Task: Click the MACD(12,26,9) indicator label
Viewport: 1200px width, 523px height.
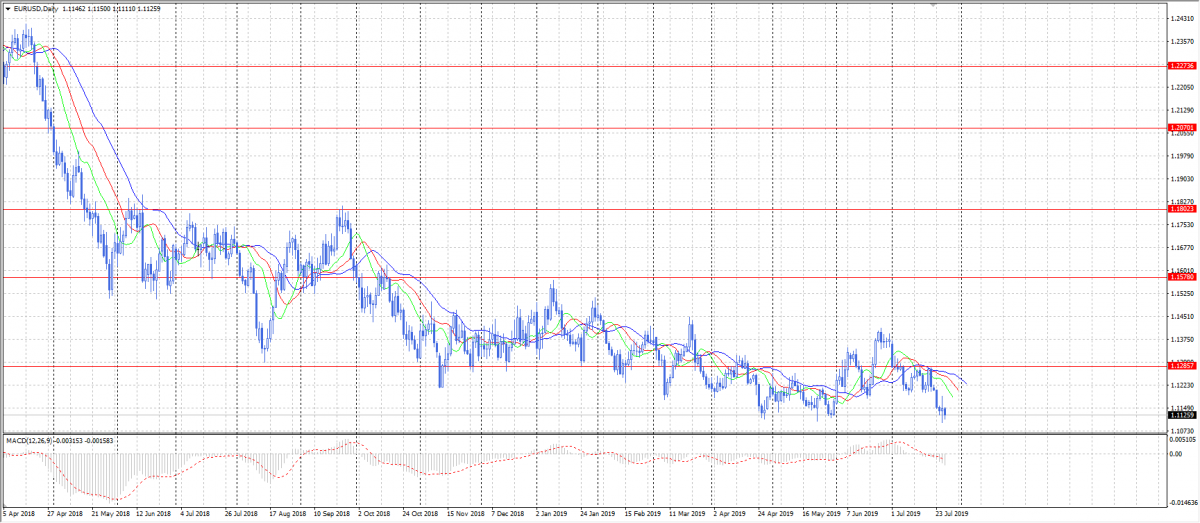Action: [27, 440]
